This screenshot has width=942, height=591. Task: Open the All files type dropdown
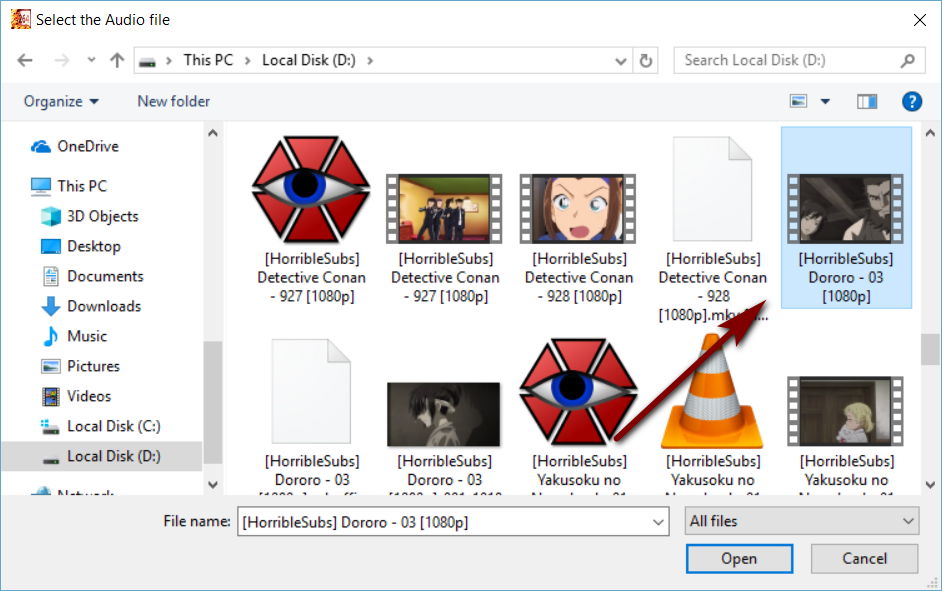tap(801, 521)
